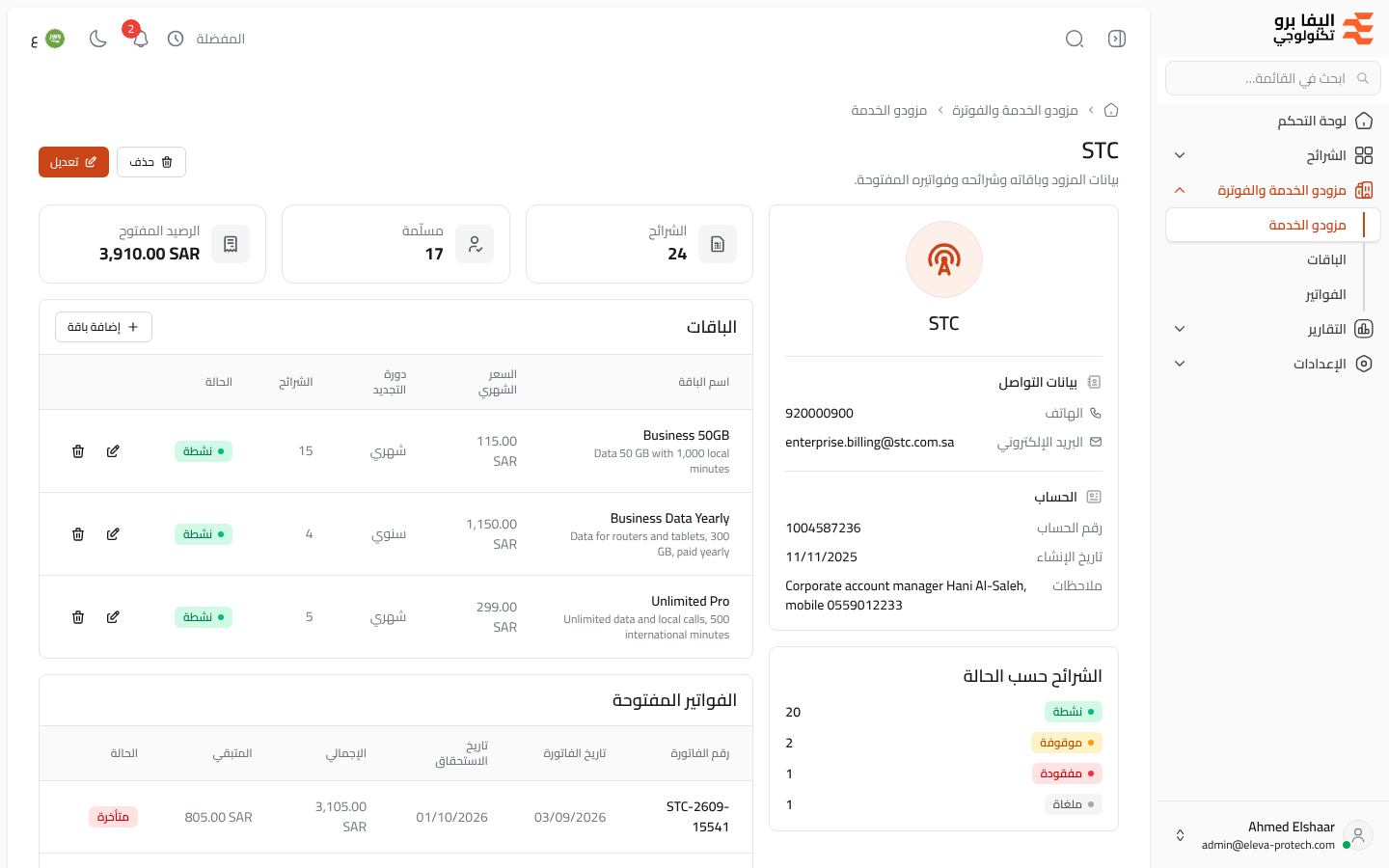Click the ملغاة cancelled status badge
Image resolution: width=1389 pixels, height=868 pixels.
pyautogui.click(x=1073, y=804)
